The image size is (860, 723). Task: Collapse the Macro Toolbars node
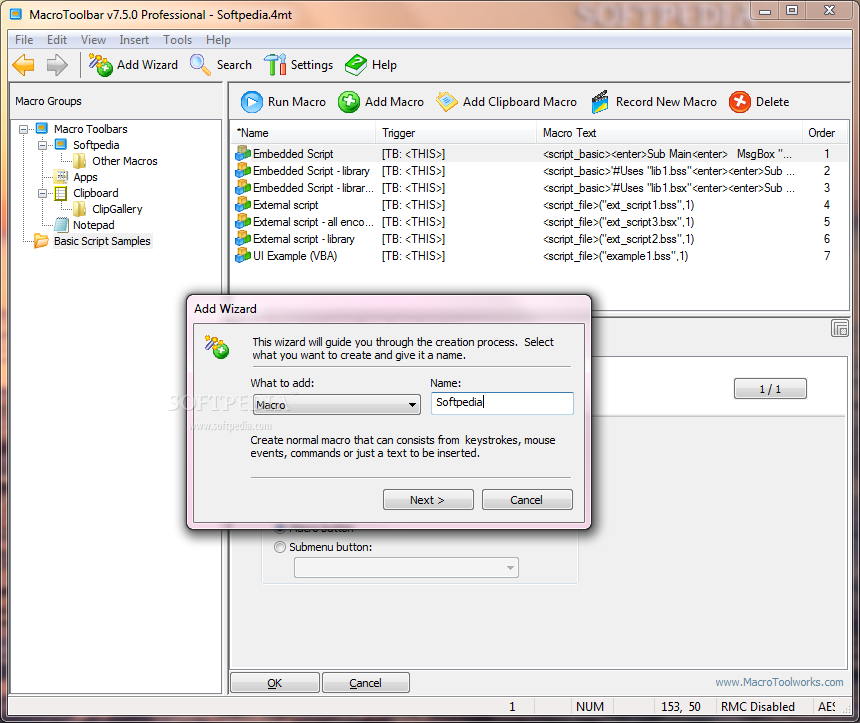[24, 129]
